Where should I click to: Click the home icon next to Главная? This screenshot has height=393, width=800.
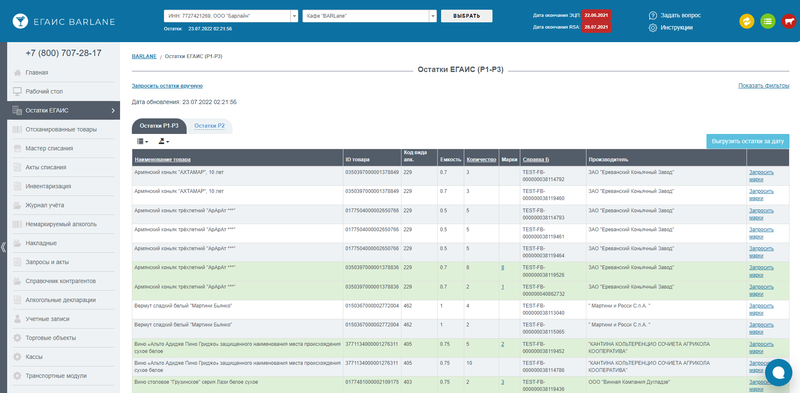coord(17,72)
